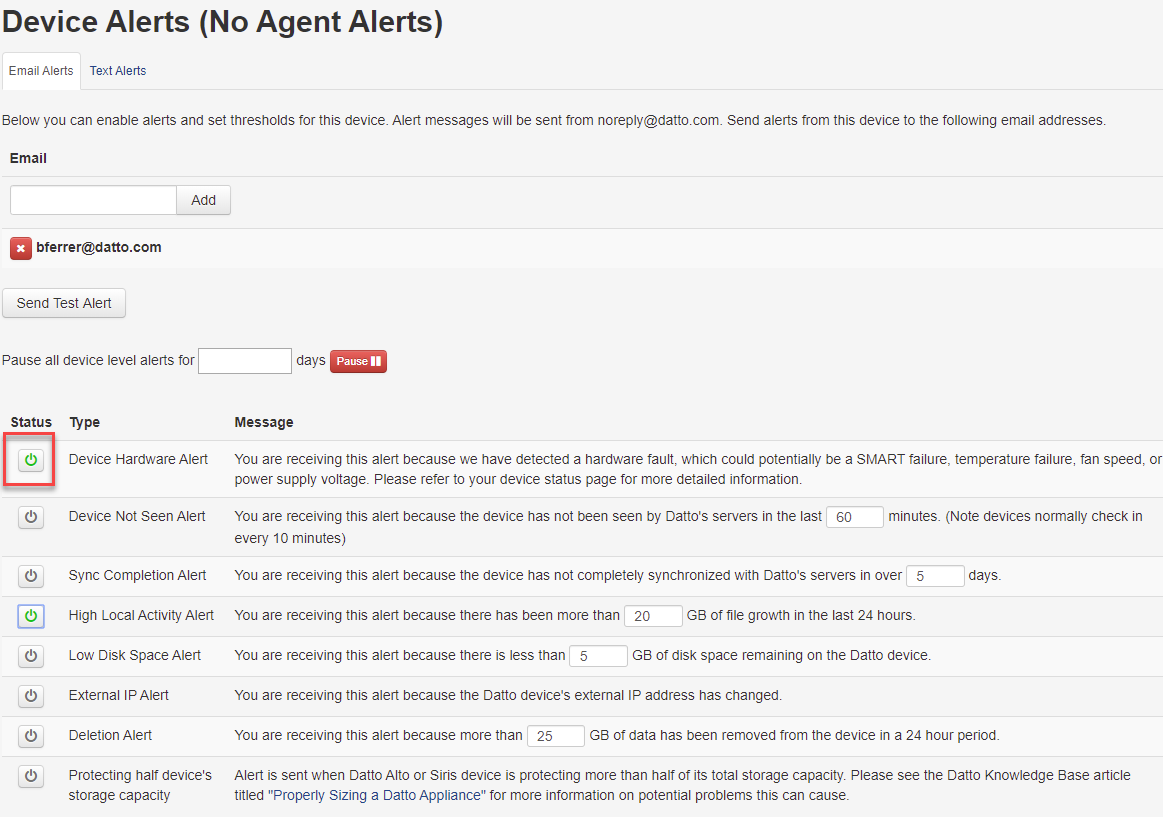Change the High Local Activity GB threshold
Image resolution: width=1163 pixels, height=817 pixels.
coord(653,615)
